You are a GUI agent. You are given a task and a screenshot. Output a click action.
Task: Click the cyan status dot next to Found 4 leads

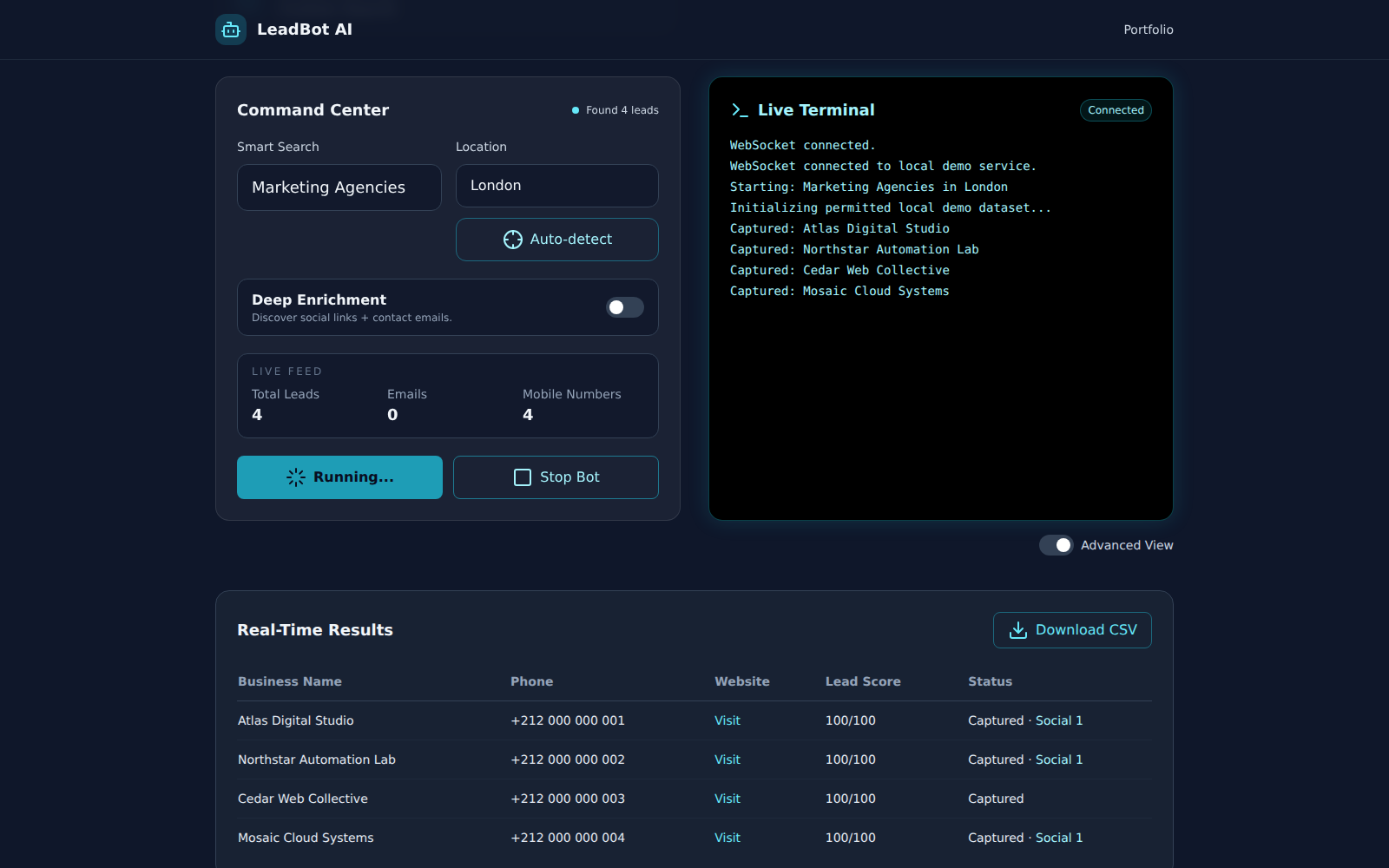(576, 110)
